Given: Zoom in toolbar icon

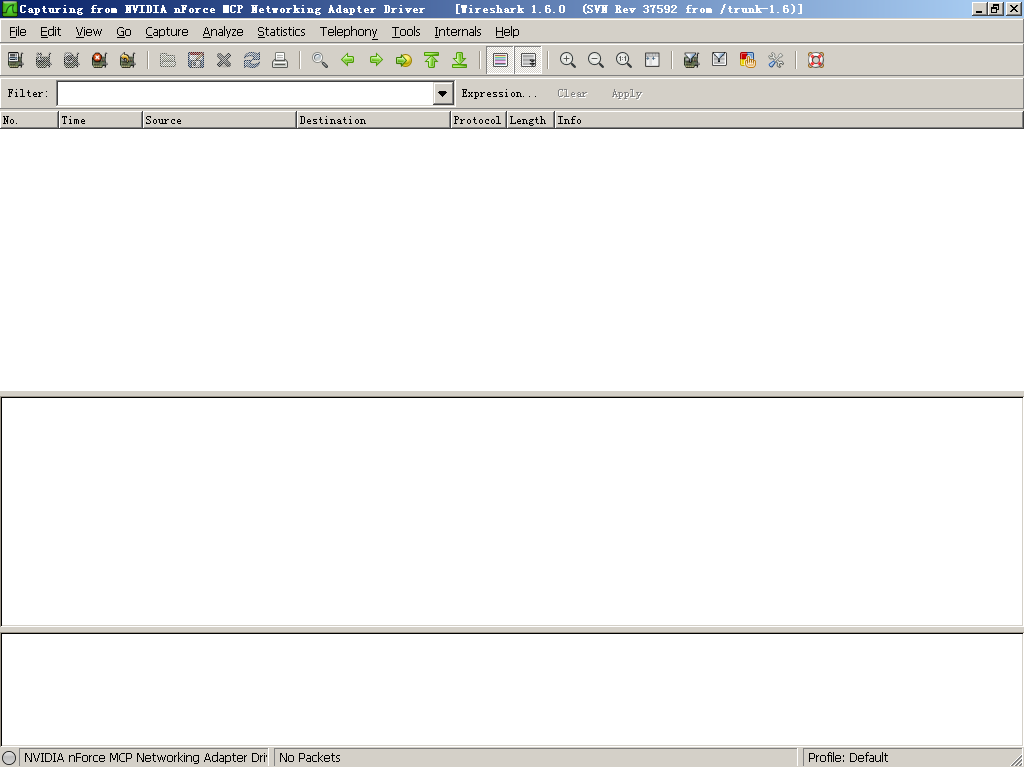Looking at the screenshot, I should (x=568, y=60).
